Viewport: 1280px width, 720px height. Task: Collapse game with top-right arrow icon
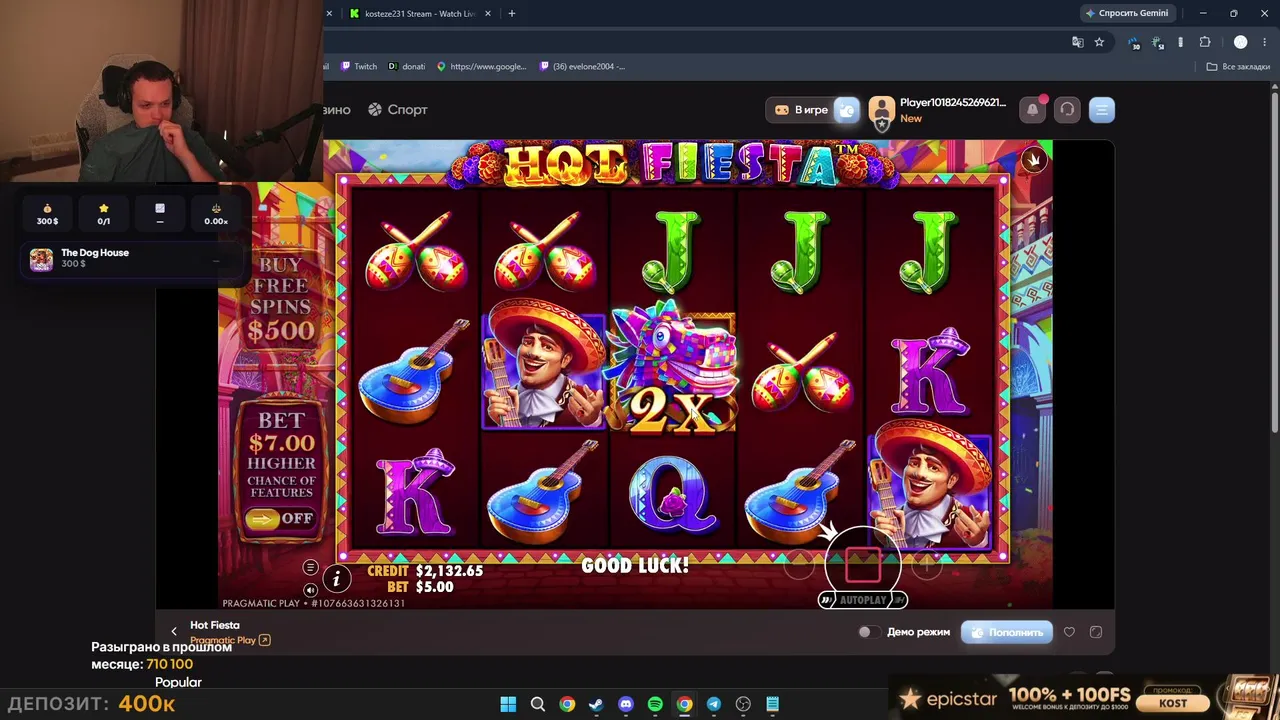1034,159
